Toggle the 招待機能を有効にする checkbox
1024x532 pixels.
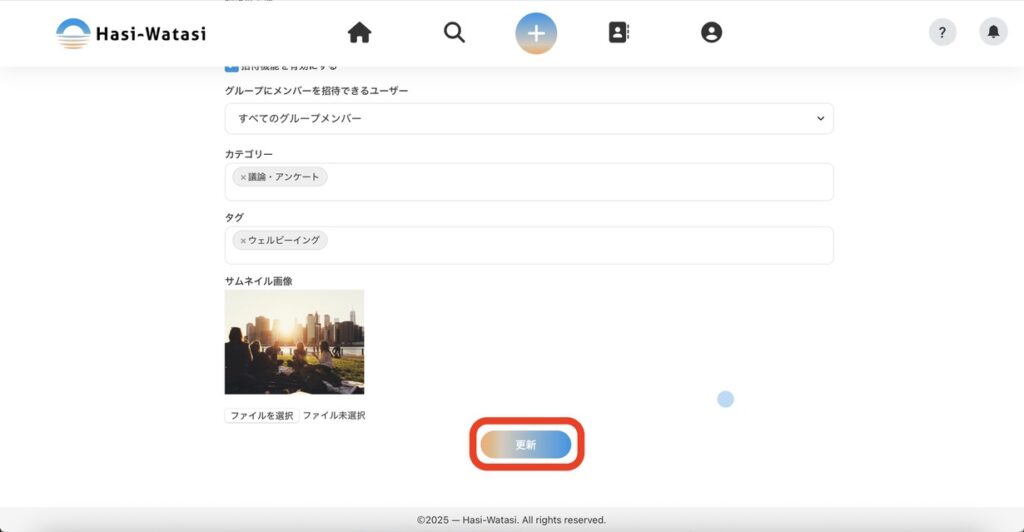click(x=231, y=67)
